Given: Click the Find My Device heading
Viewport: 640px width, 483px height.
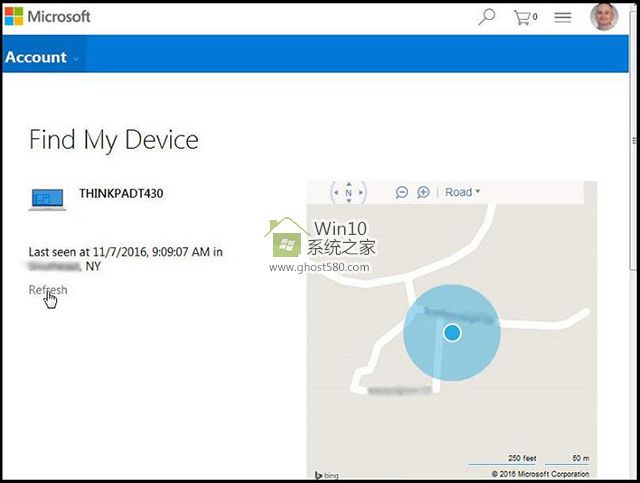Looking at the screenshot, I should (x=114, y=140).
